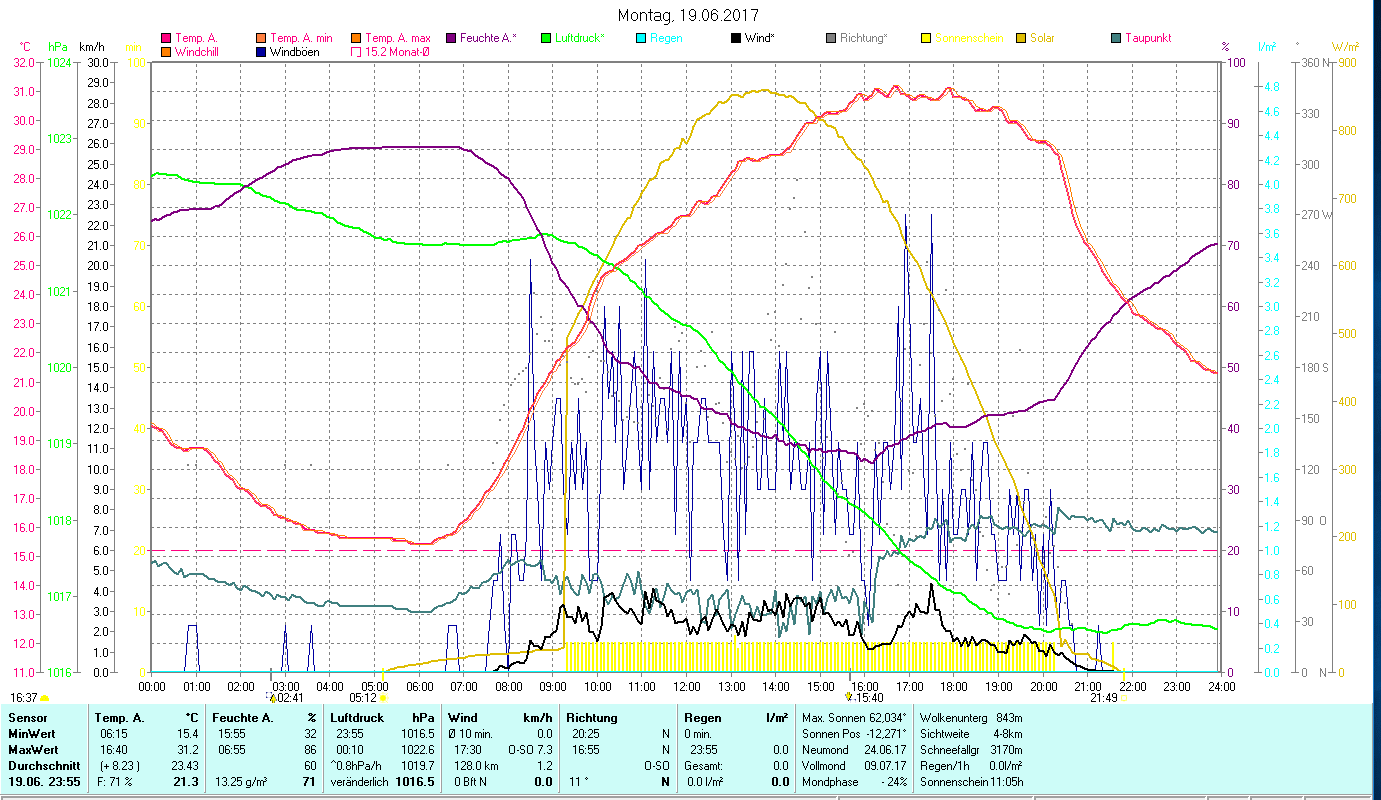The image size is (1381, 800).
Task: Click the current temperature value '21.3'
Action: click(186, 781)
